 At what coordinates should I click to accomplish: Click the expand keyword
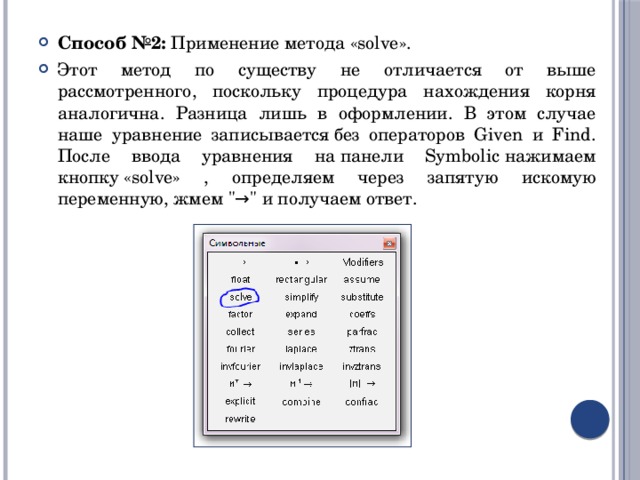tap(301, 315)
